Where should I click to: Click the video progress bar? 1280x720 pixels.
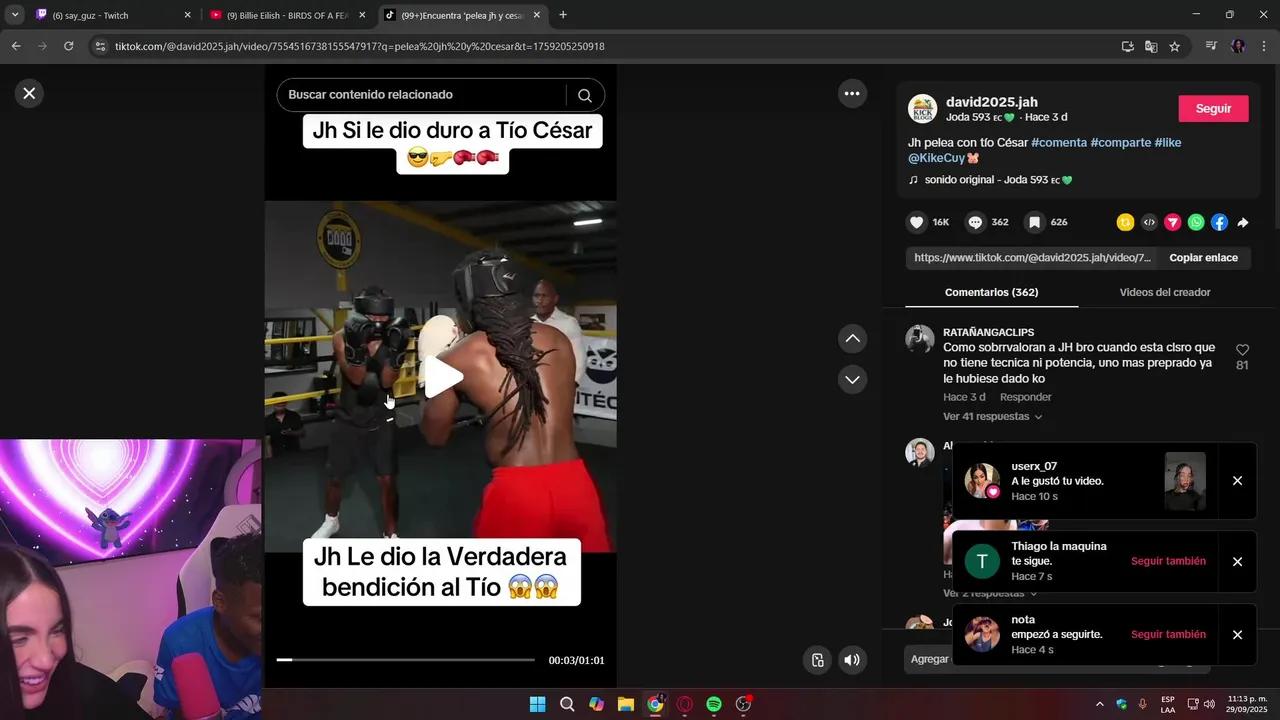coord(405,660)
